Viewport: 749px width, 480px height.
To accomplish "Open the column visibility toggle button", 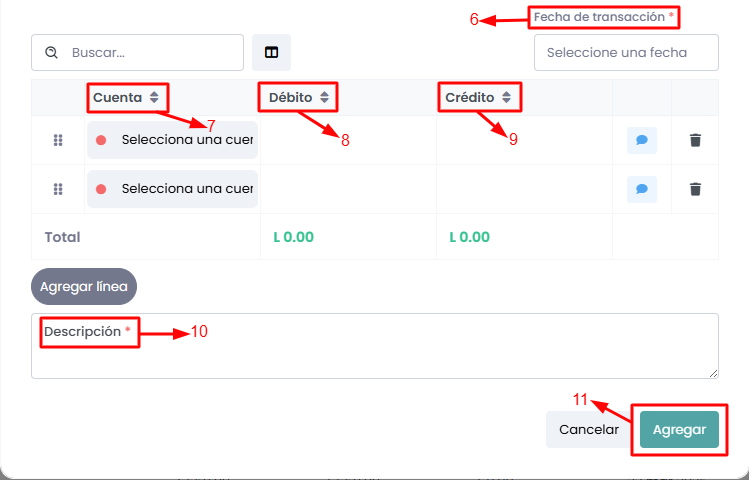I will (x=271, y=53).
